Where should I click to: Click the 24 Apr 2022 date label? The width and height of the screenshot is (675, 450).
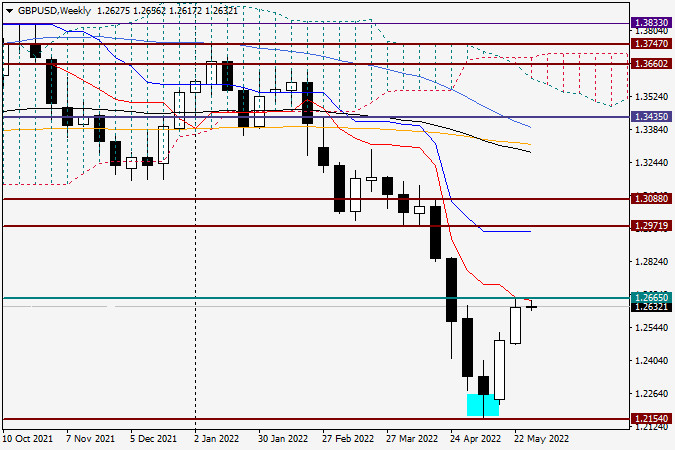(475, 439)
